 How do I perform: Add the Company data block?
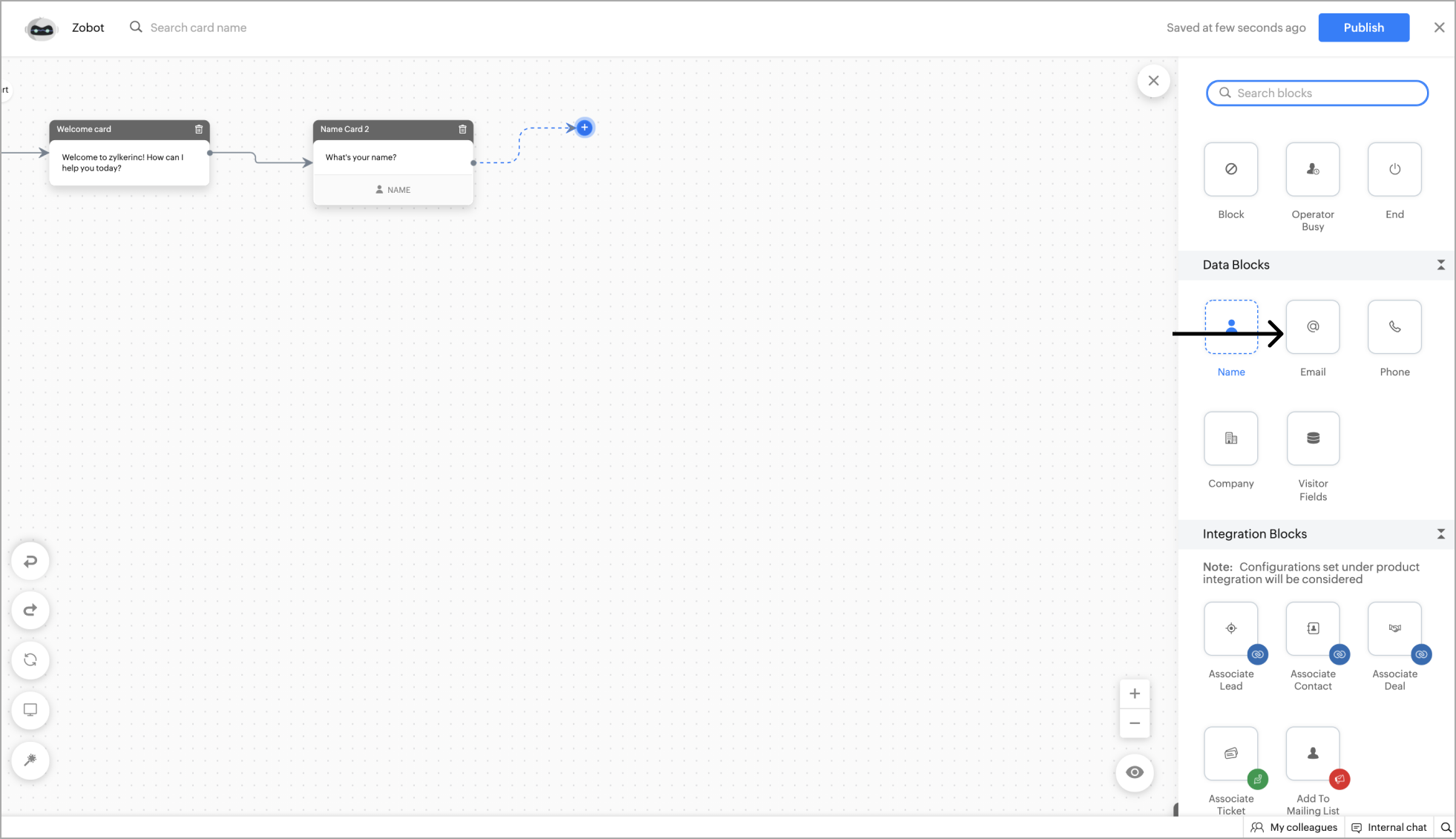(x=1230, y=438)
